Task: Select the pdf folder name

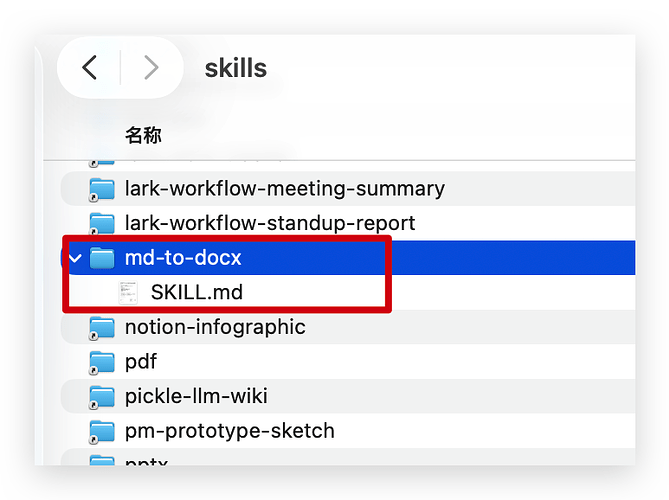Action: [141, 362]
